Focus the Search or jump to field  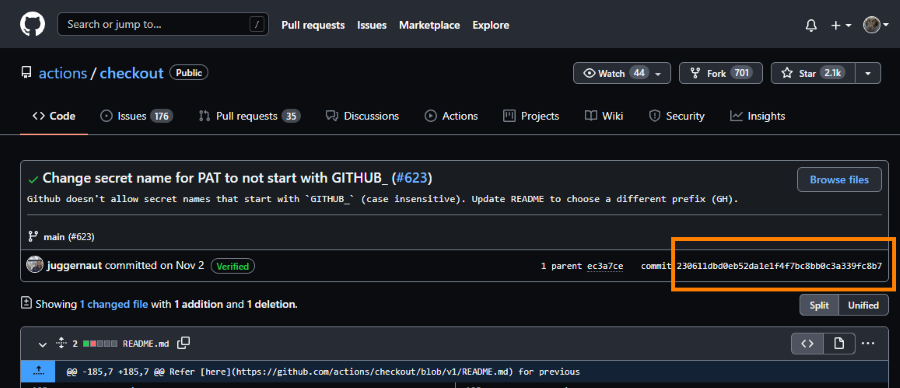coord(163,25)
